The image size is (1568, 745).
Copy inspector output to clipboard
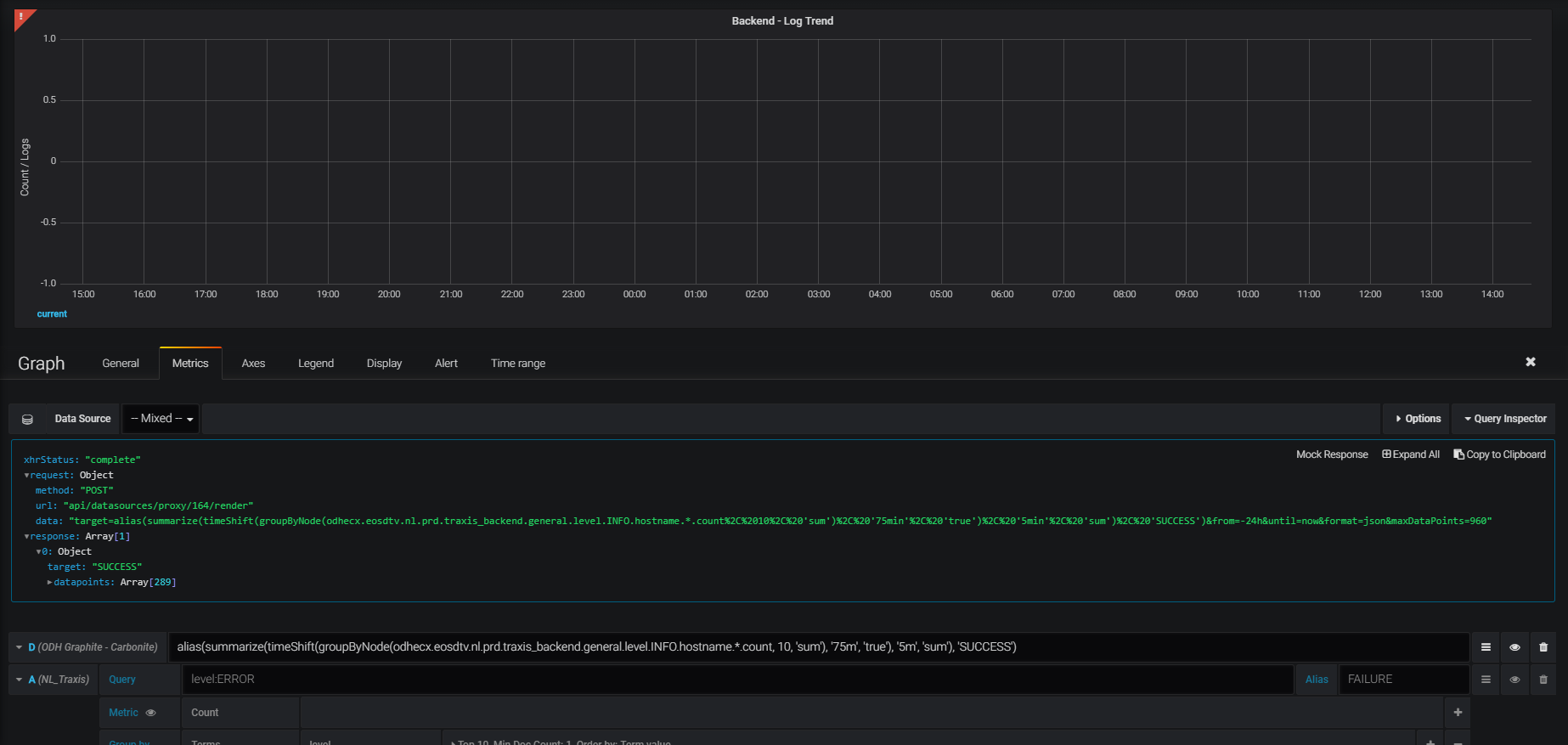click(1500, 454)
